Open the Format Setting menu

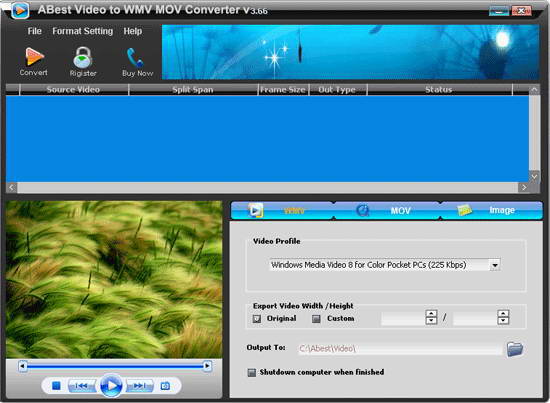click(x=82, y=31)
